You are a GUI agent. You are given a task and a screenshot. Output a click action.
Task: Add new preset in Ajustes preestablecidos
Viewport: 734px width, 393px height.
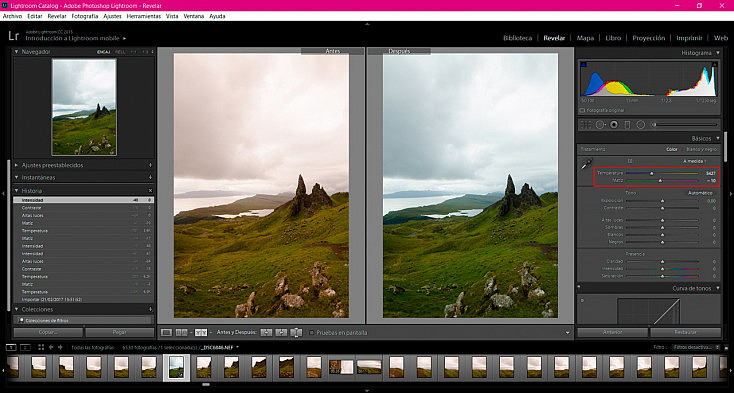pyautogui.click(x=150, y=165)
